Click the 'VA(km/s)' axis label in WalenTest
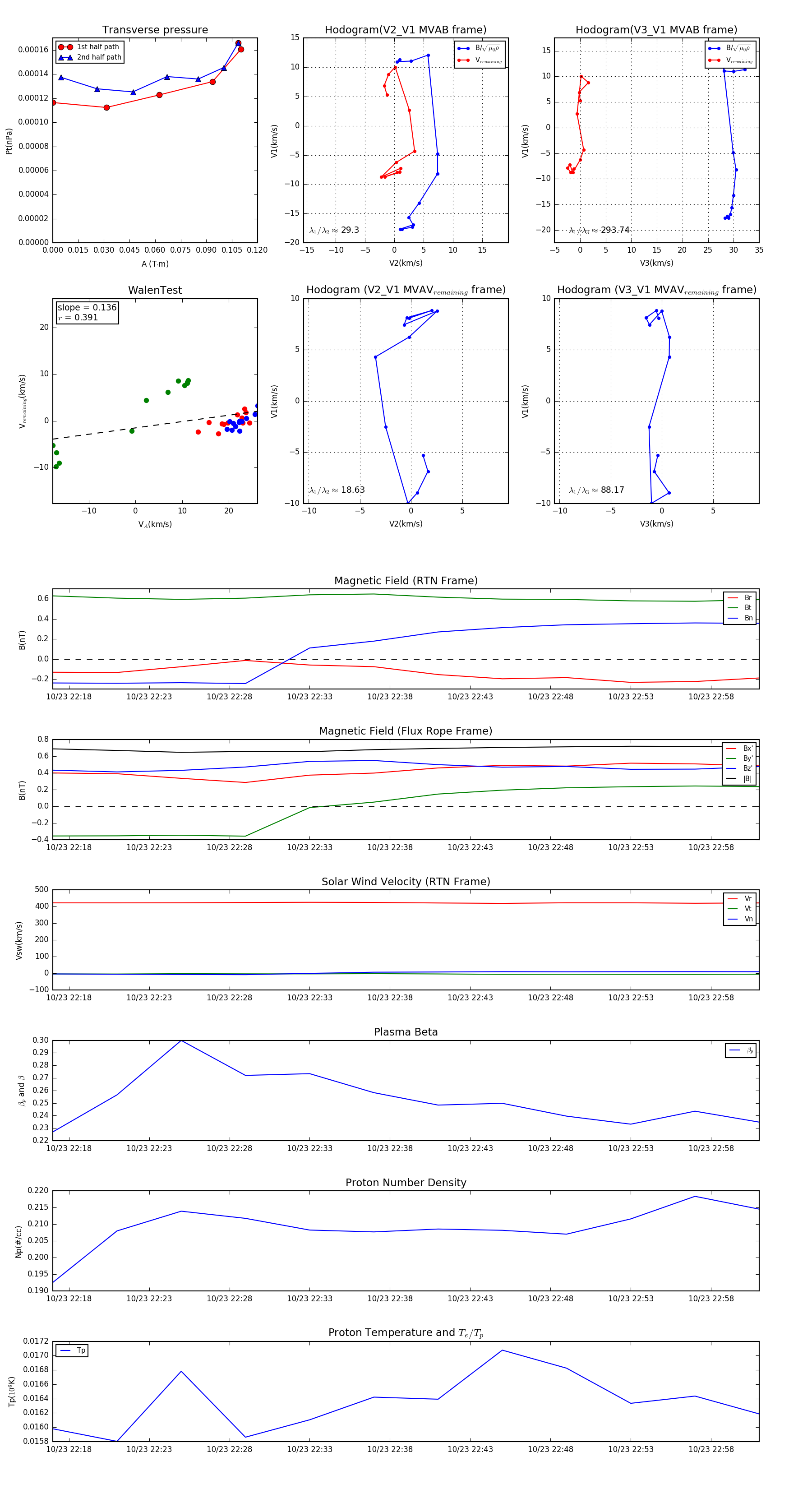Image resolution: width=812 pixels, height=1489 pixels. [x=155, y=525]
